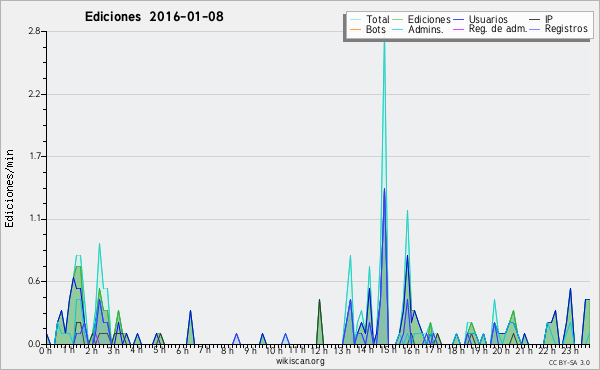Screen dimensions: 600x370
Task: Click the y-axis value 2.8
Action: tap(34, 31)
